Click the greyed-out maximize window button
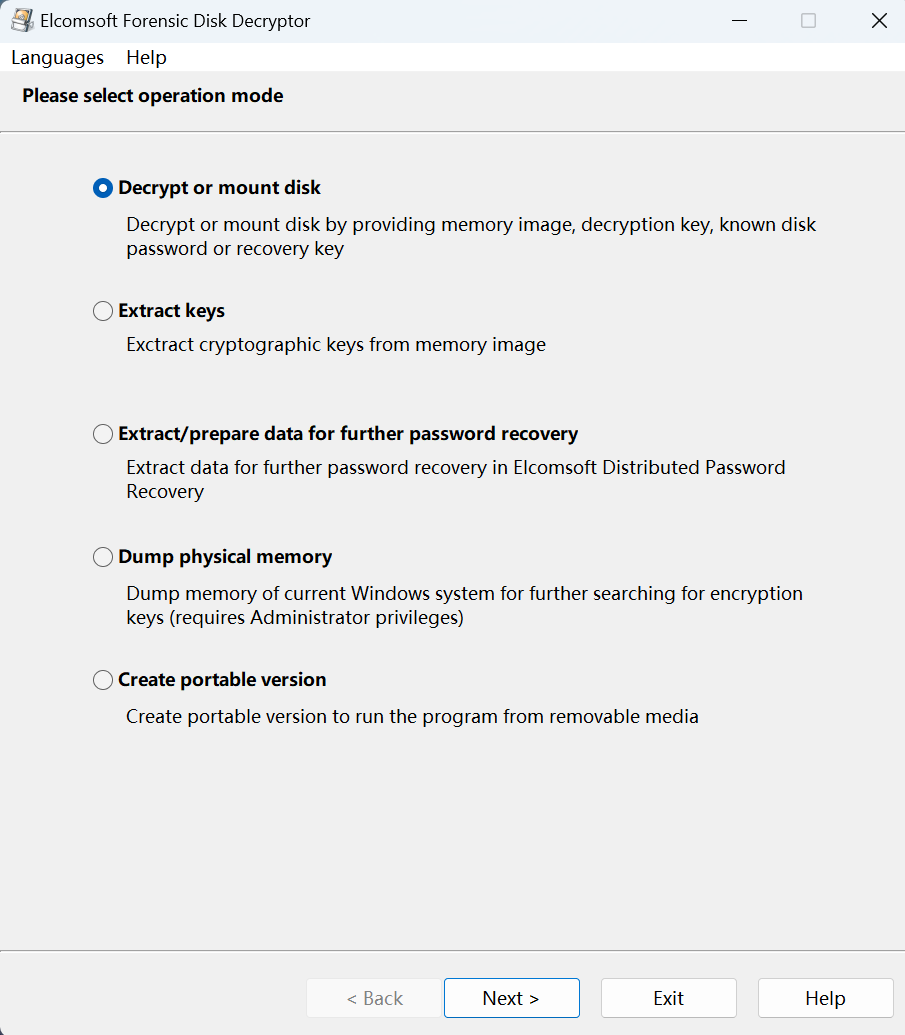This screenshot has height=1035, width=905. point(808,20)
